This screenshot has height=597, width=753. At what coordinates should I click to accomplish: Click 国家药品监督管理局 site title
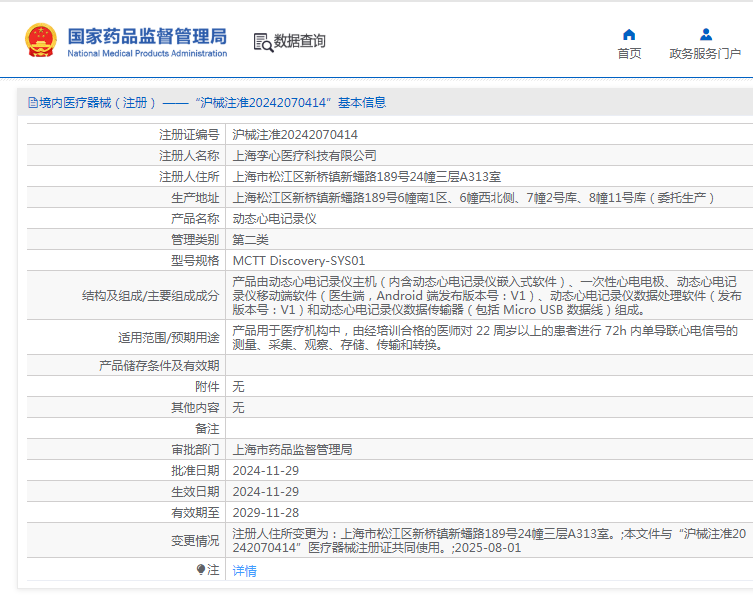click(147, 37)
